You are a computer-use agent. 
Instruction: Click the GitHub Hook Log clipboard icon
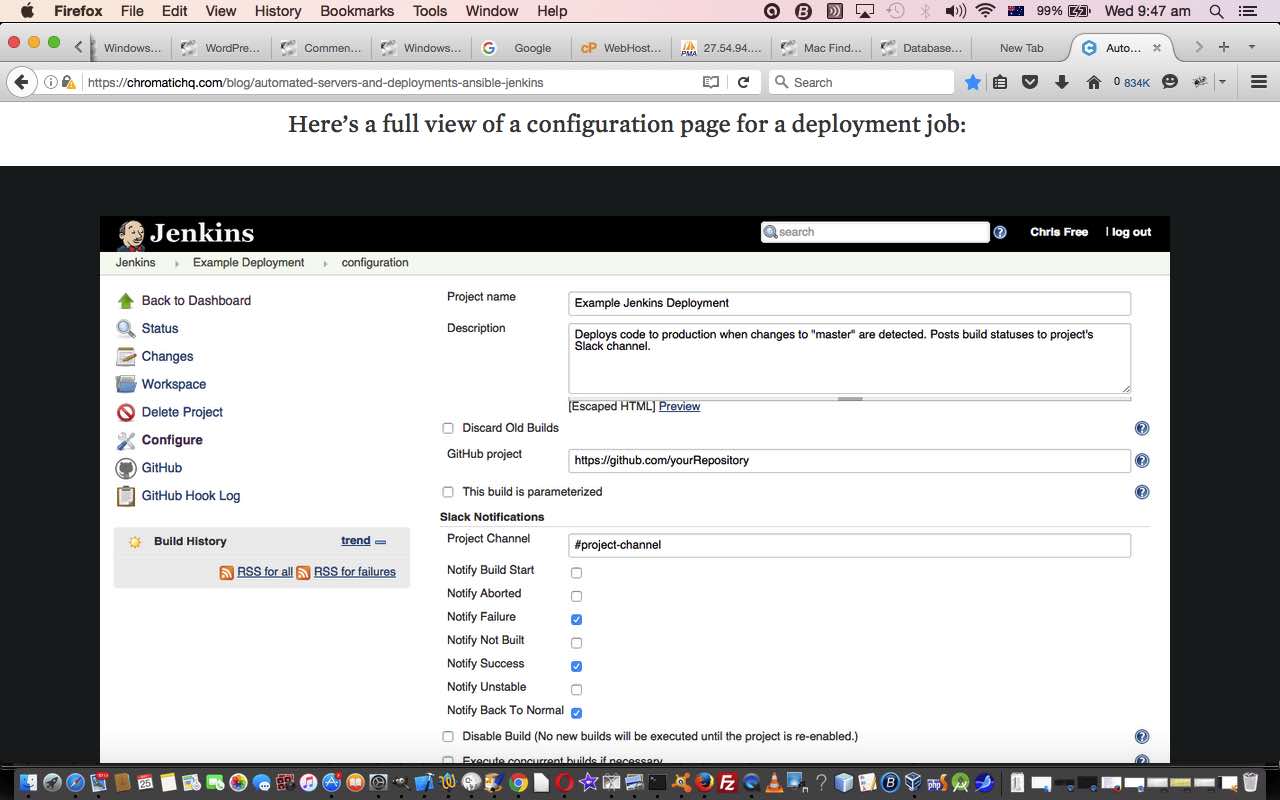(x=125, y=496)
